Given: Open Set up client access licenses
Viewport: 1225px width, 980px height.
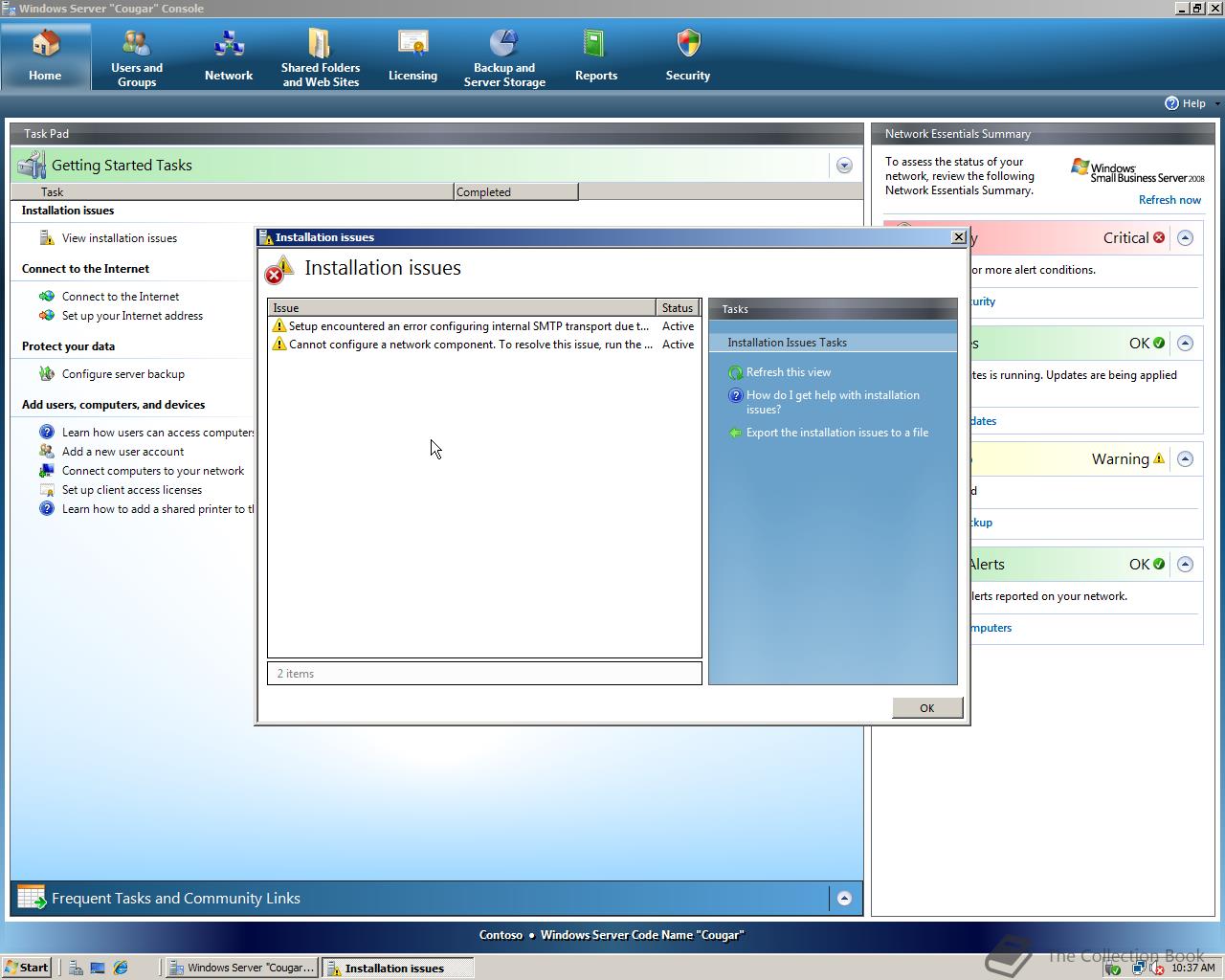Looking at the screenshot, I should click(132, 490).
